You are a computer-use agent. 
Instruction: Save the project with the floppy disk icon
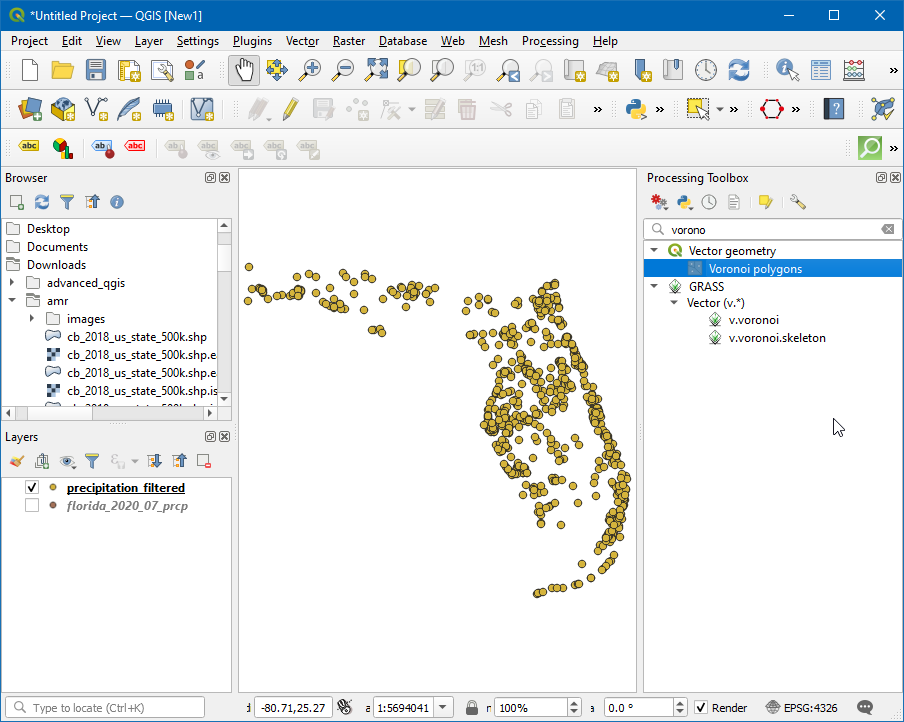(x=96, y=70)
